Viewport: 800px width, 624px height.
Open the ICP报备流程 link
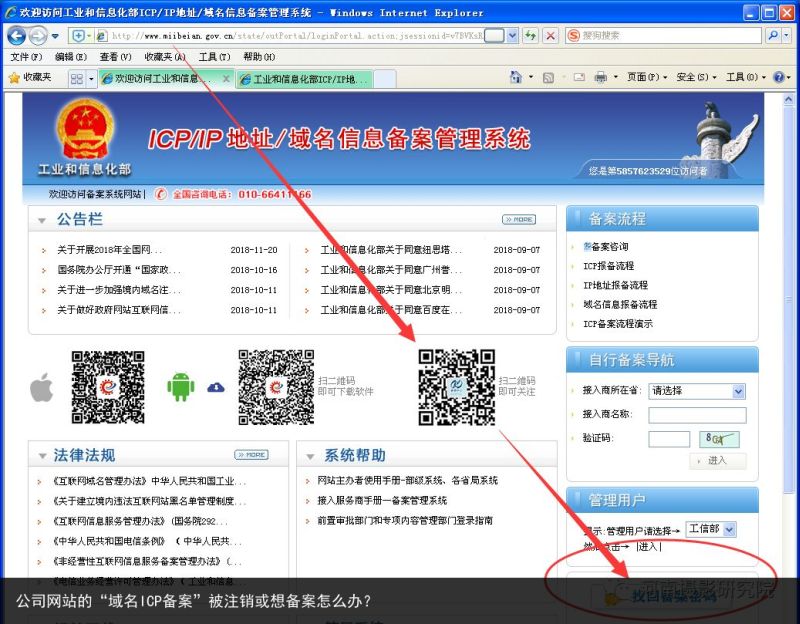pos(609,266)
